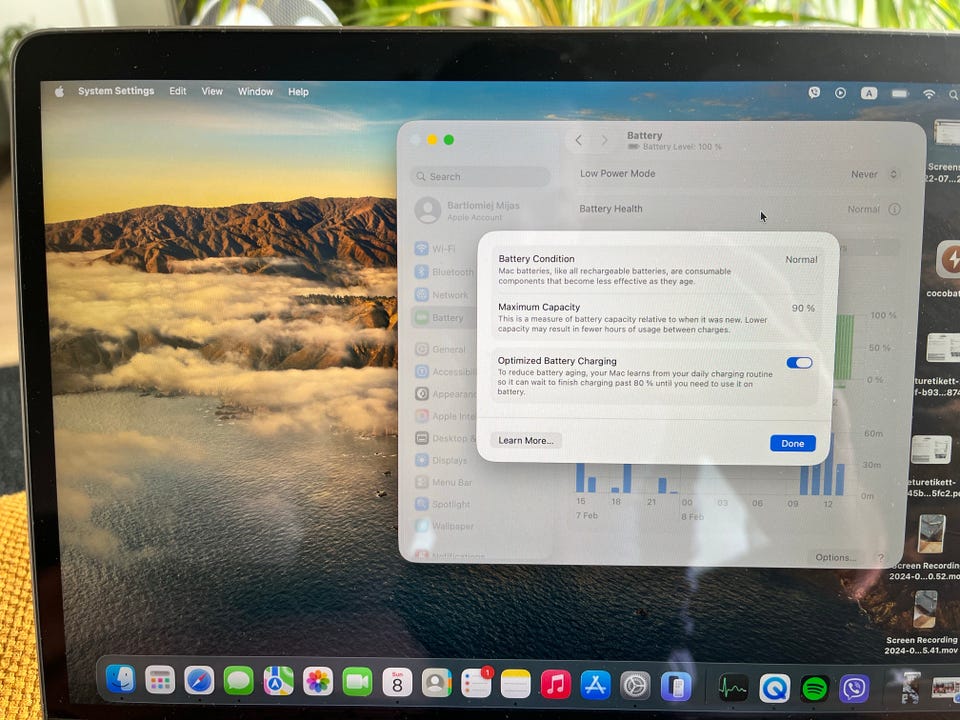
Task: Open the System Settings menu
Action: click(116, 91)
